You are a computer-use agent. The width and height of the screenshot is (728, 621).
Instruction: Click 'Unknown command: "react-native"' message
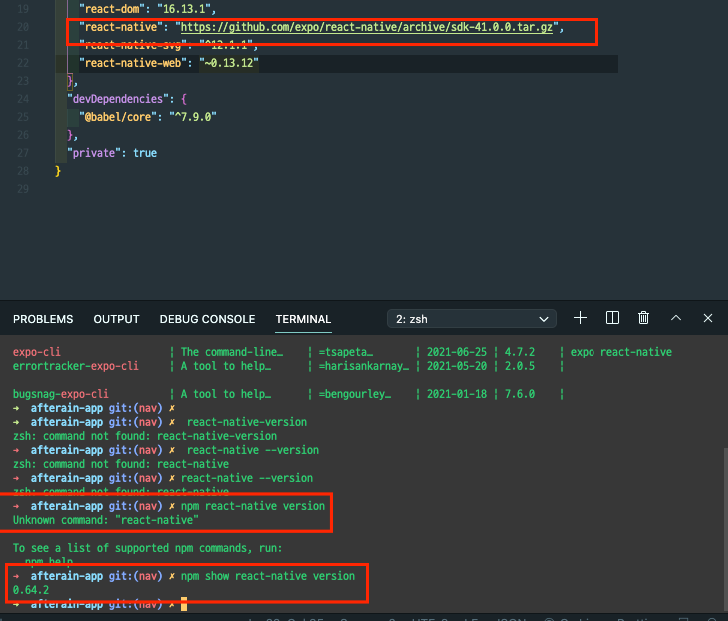pos(106,520)
